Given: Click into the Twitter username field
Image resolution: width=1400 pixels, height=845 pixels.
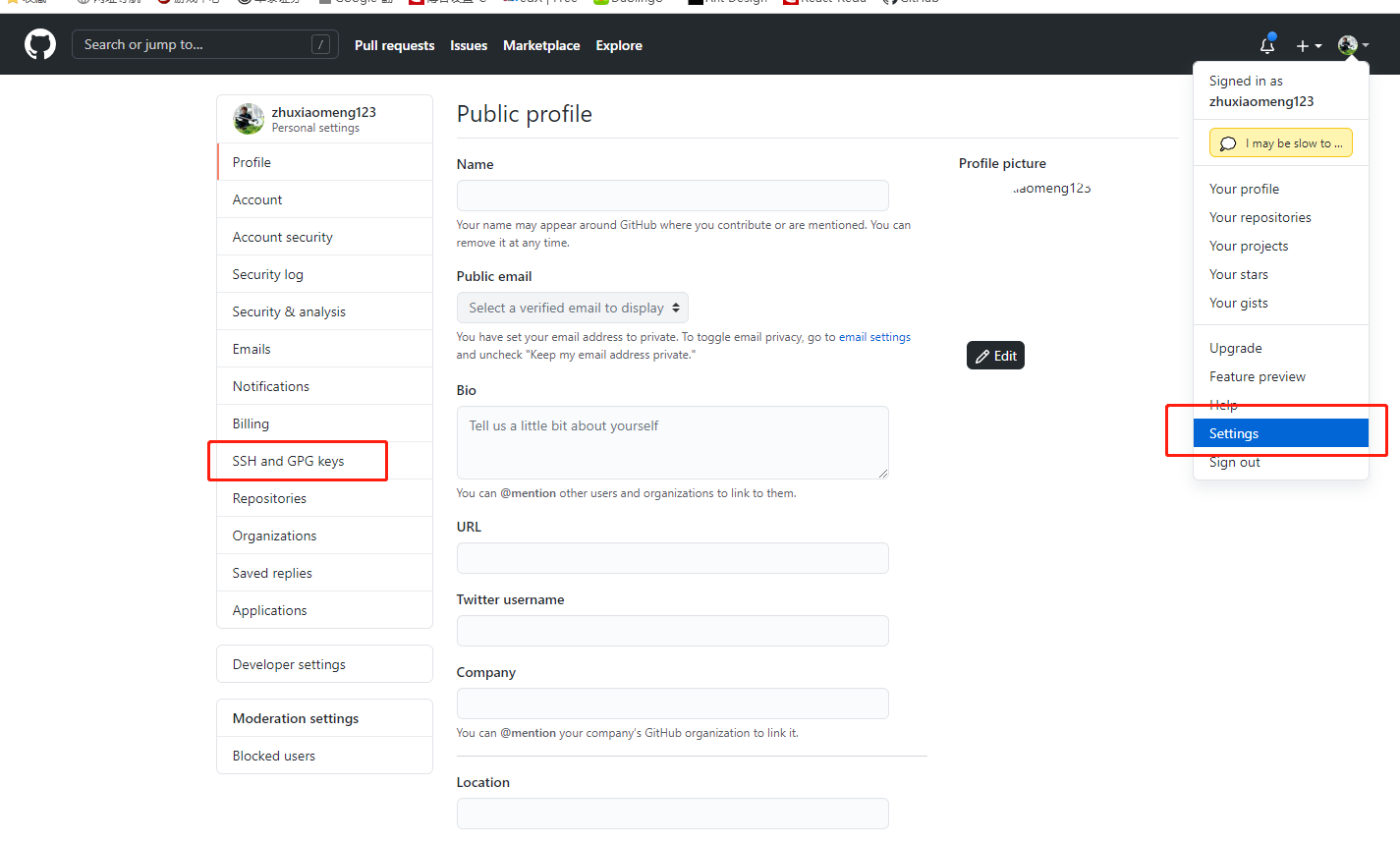Looking at the screenshot, I should (x=673, y=631).
